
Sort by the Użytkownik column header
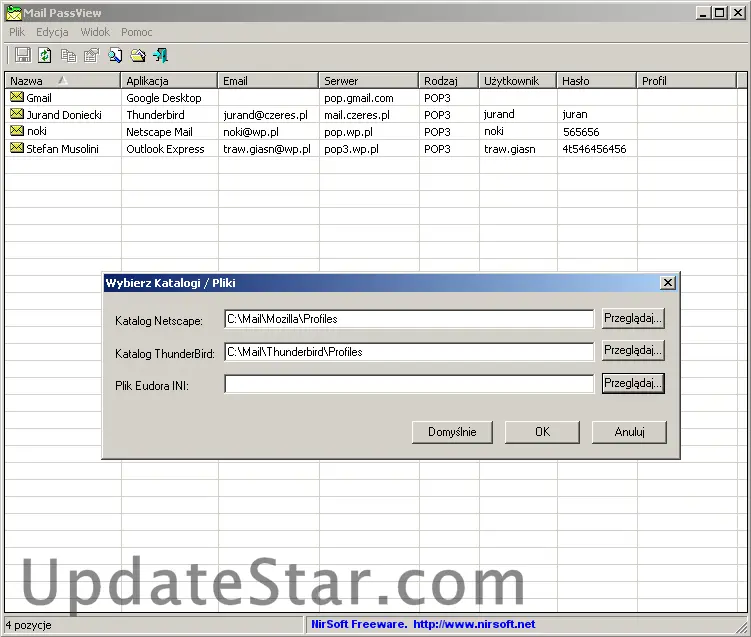click(518, 80)
